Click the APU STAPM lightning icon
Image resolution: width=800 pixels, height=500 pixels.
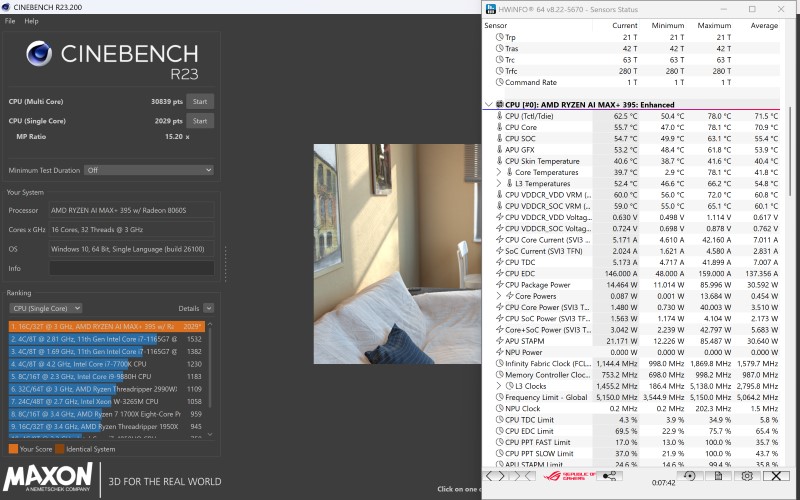499,341
